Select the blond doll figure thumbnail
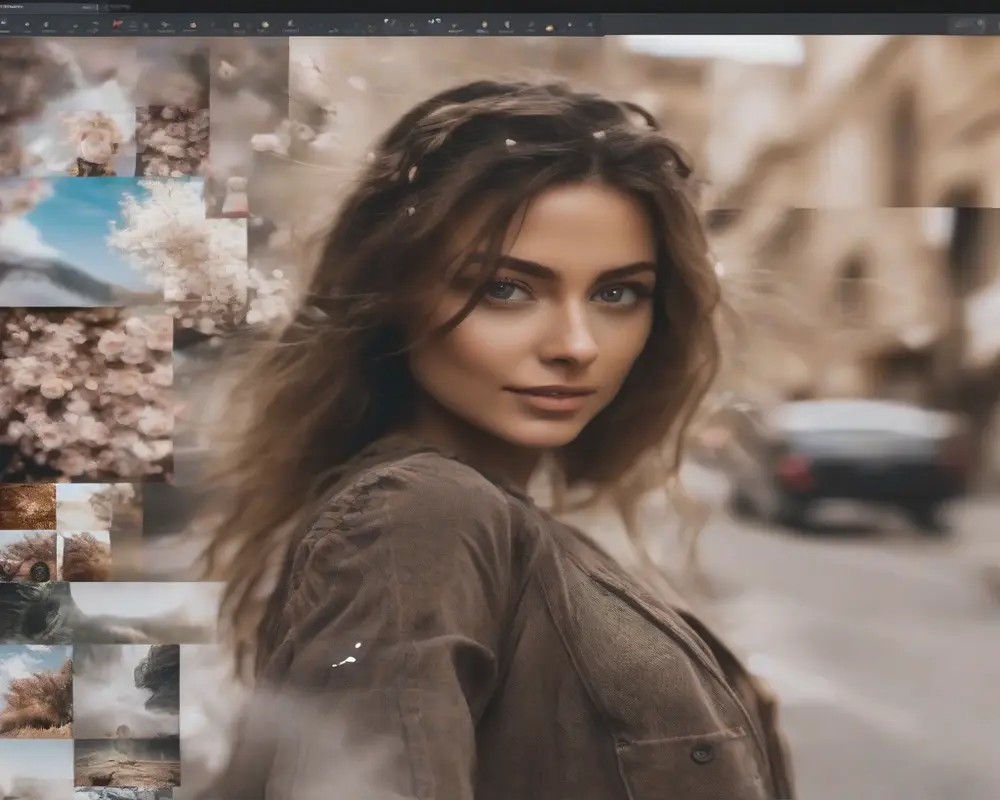The height and width of the screenshot is (800, 1000). tap(96, 143)
